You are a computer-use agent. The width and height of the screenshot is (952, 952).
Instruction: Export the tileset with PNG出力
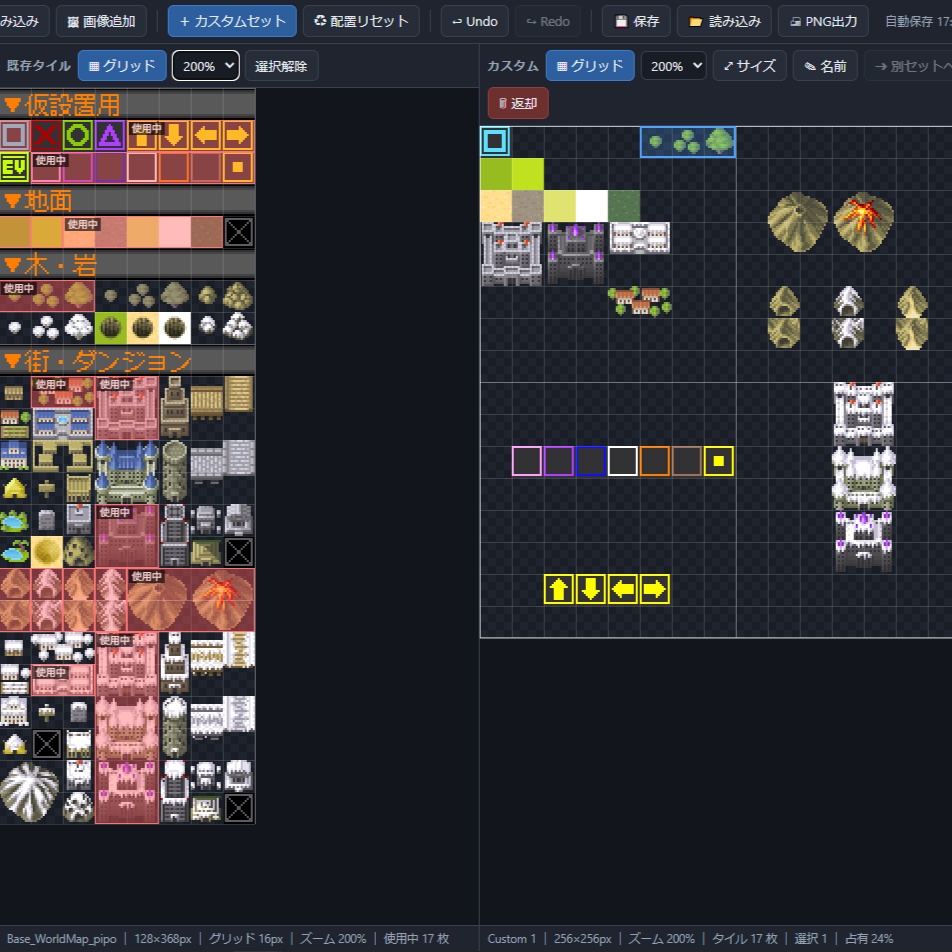pos(823,21)
